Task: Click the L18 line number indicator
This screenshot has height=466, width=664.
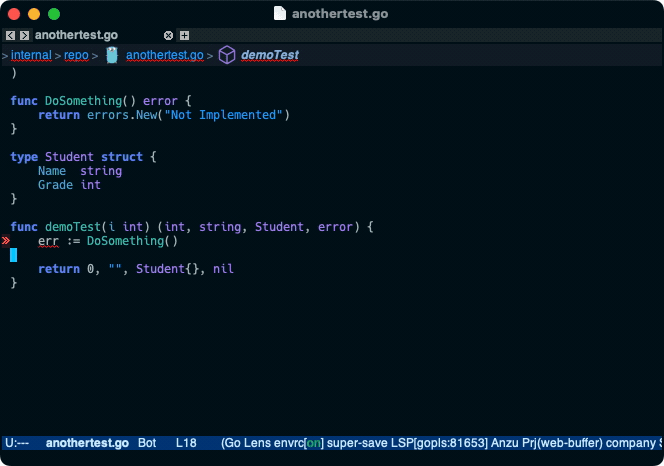Action: coord(186,443)
